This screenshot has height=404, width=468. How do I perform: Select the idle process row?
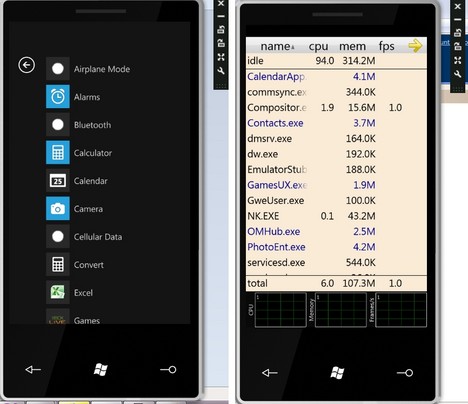tap(336, 61)
